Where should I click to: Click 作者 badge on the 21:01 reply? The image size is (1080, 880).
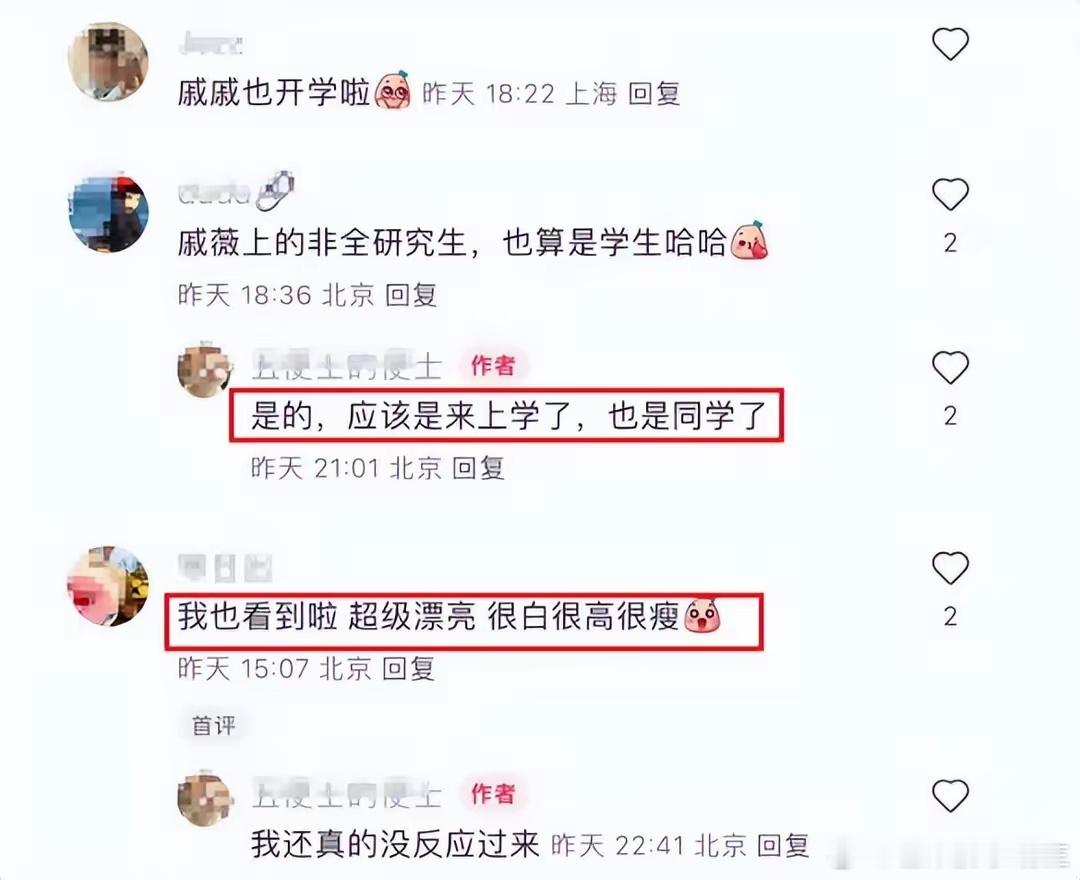pyautogui.click(x=492, y=365)
